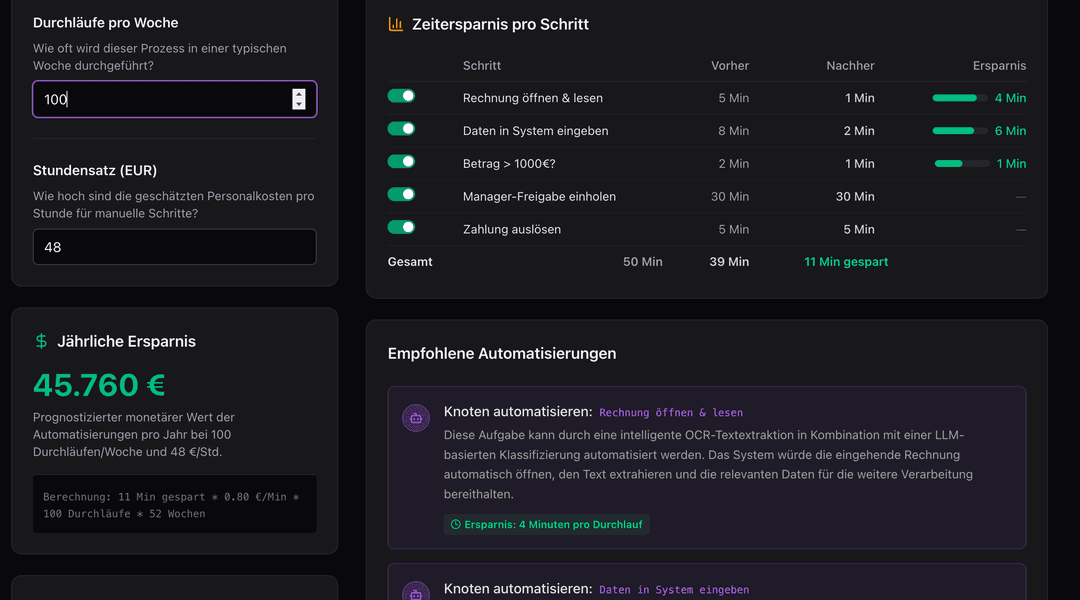Viewport: 1080px width, 600px height.
Task: Switch off the Manager-Freigabe einholen step
Action: click(402, 194)
